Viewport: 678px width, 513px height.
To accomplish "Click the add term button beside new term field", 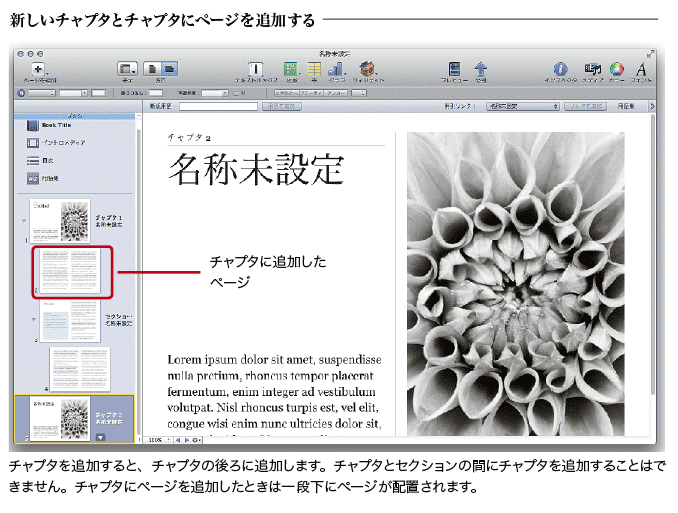I will coord(281,106).
